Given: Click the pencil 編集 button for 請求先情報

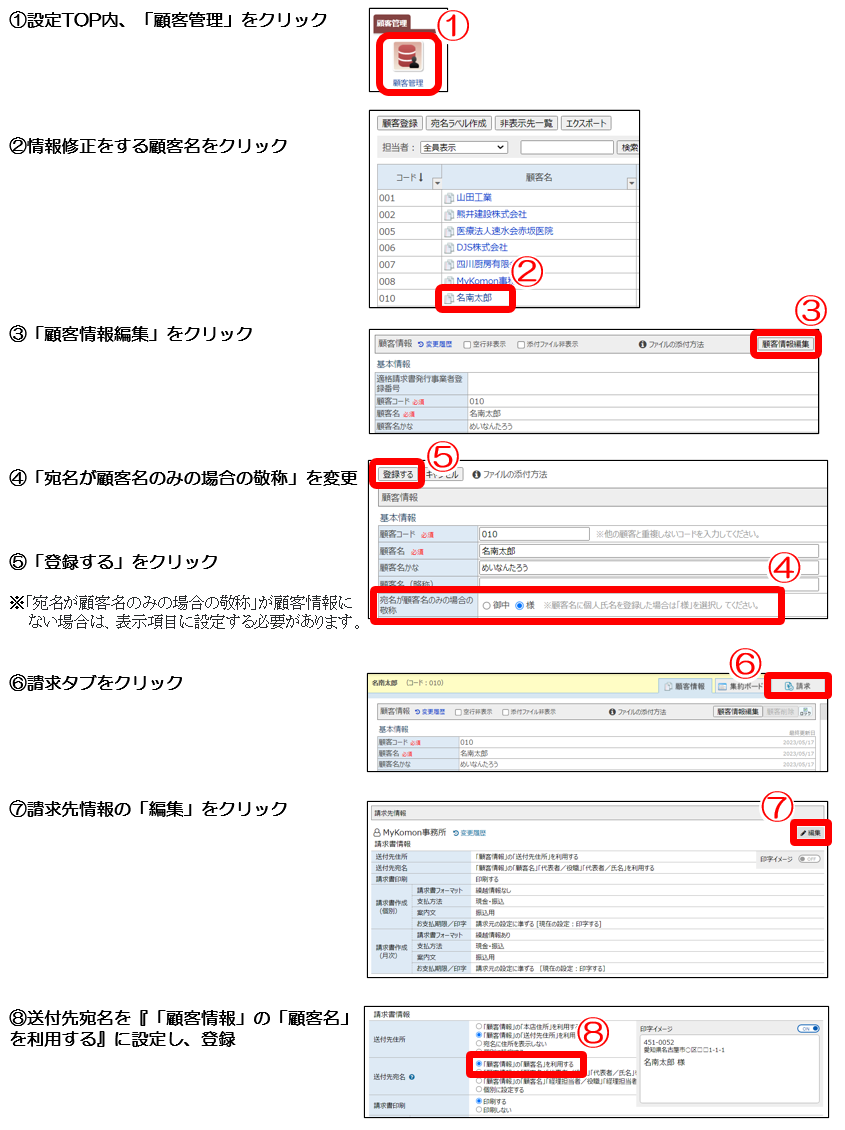Looking at the screenshot, I should pos(810,832).
